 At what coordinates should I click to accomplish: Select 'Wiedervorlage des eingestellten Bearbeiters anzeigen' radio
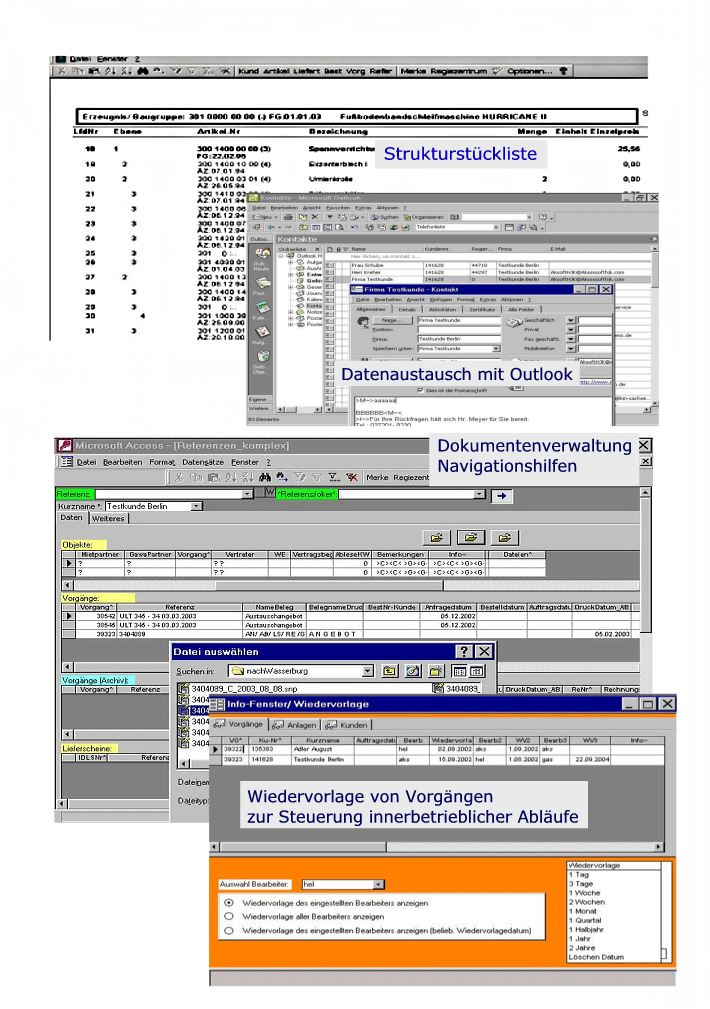(x=229, y=902)
